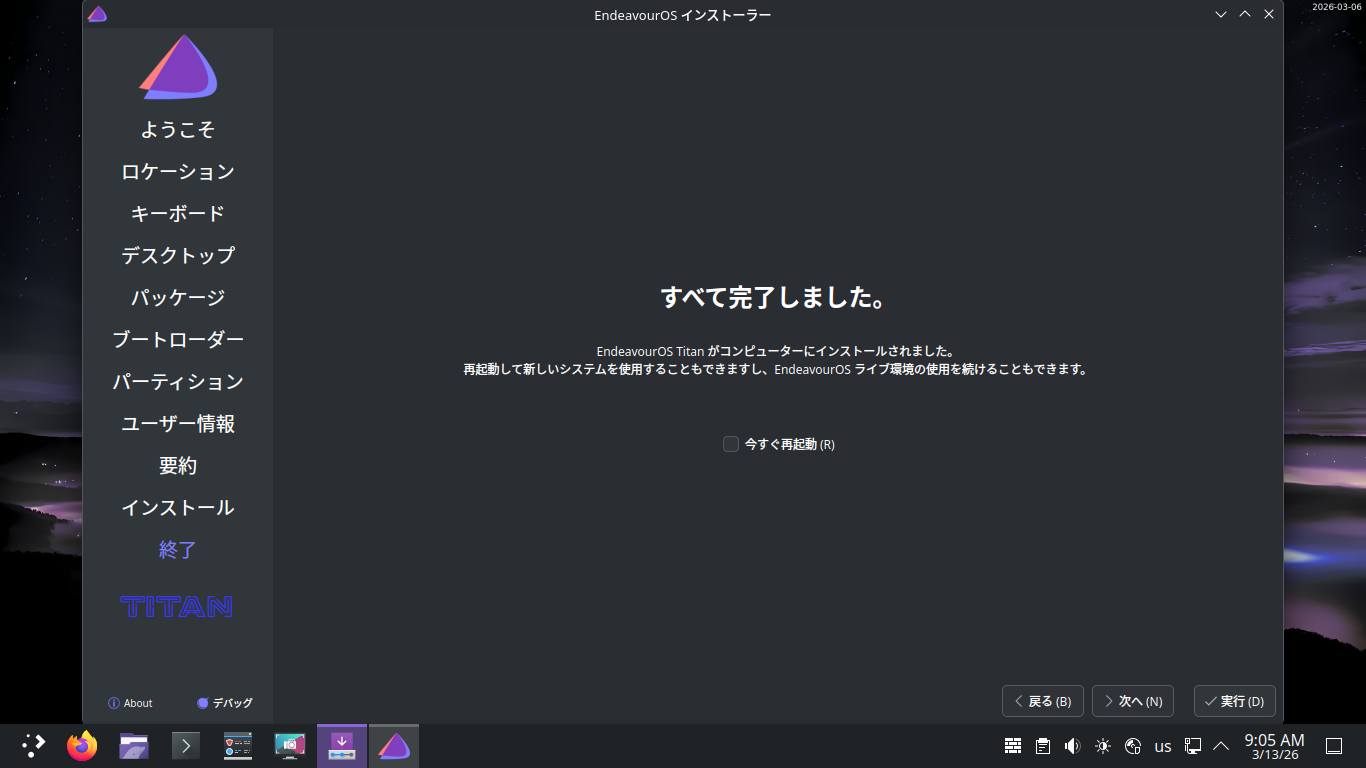1366x768 pixels.
Task: Open the clipboard tray icon
Action: 1043,746
